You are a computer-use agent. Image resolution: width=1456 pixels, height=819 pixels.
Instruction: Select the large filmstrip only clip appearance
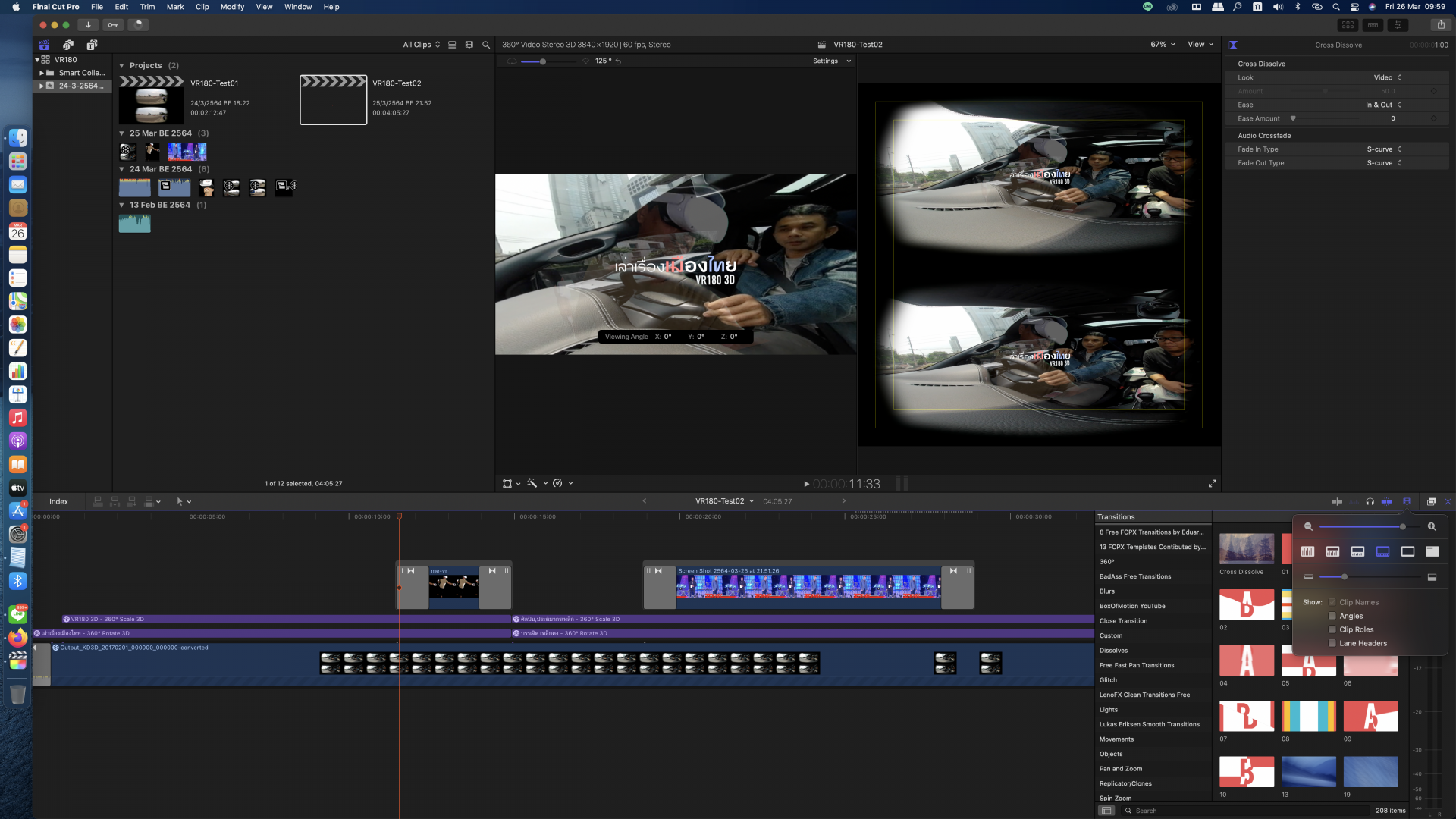[x=1407, y=551]
